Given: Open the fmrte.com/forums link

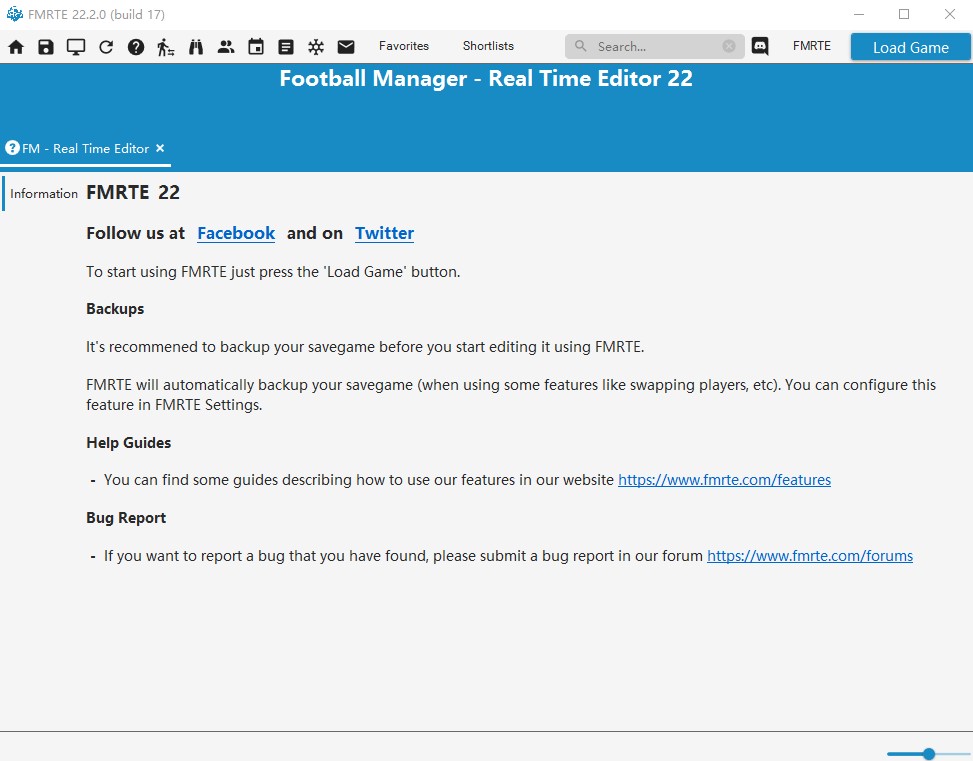Looking at the screenshot, I should pos(810,556).
